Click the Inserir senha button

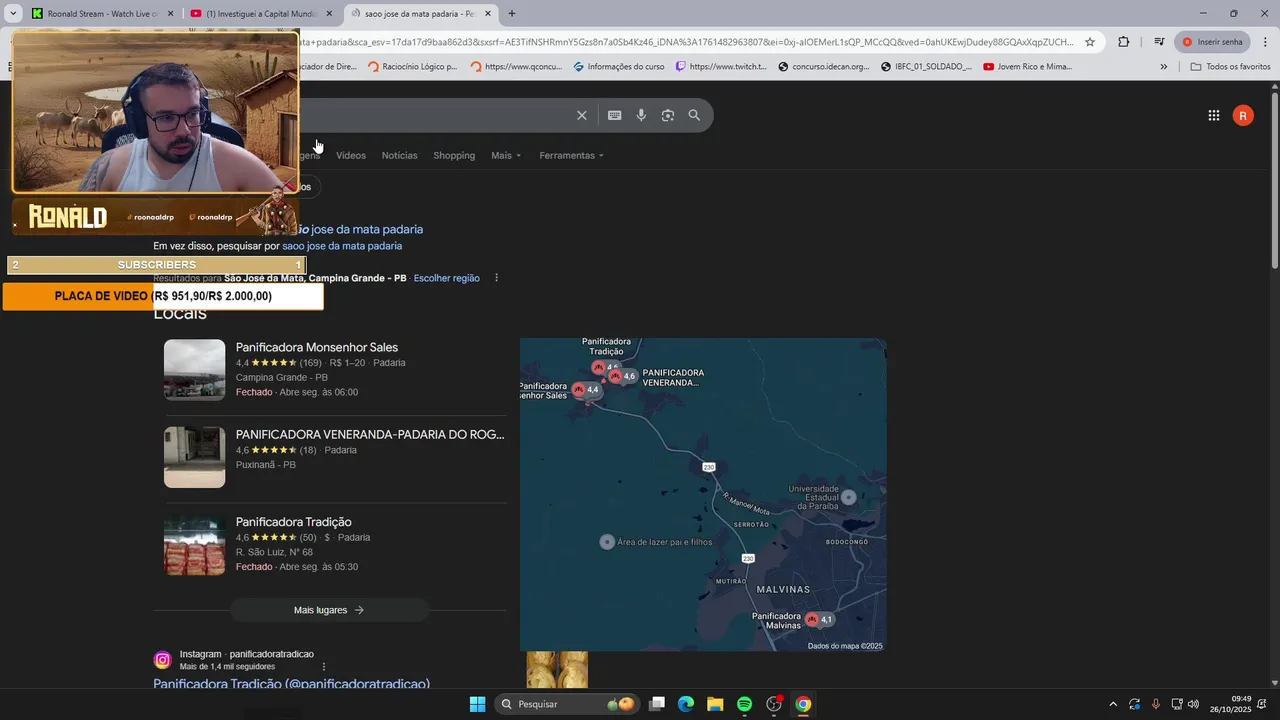coord(1212,42)
